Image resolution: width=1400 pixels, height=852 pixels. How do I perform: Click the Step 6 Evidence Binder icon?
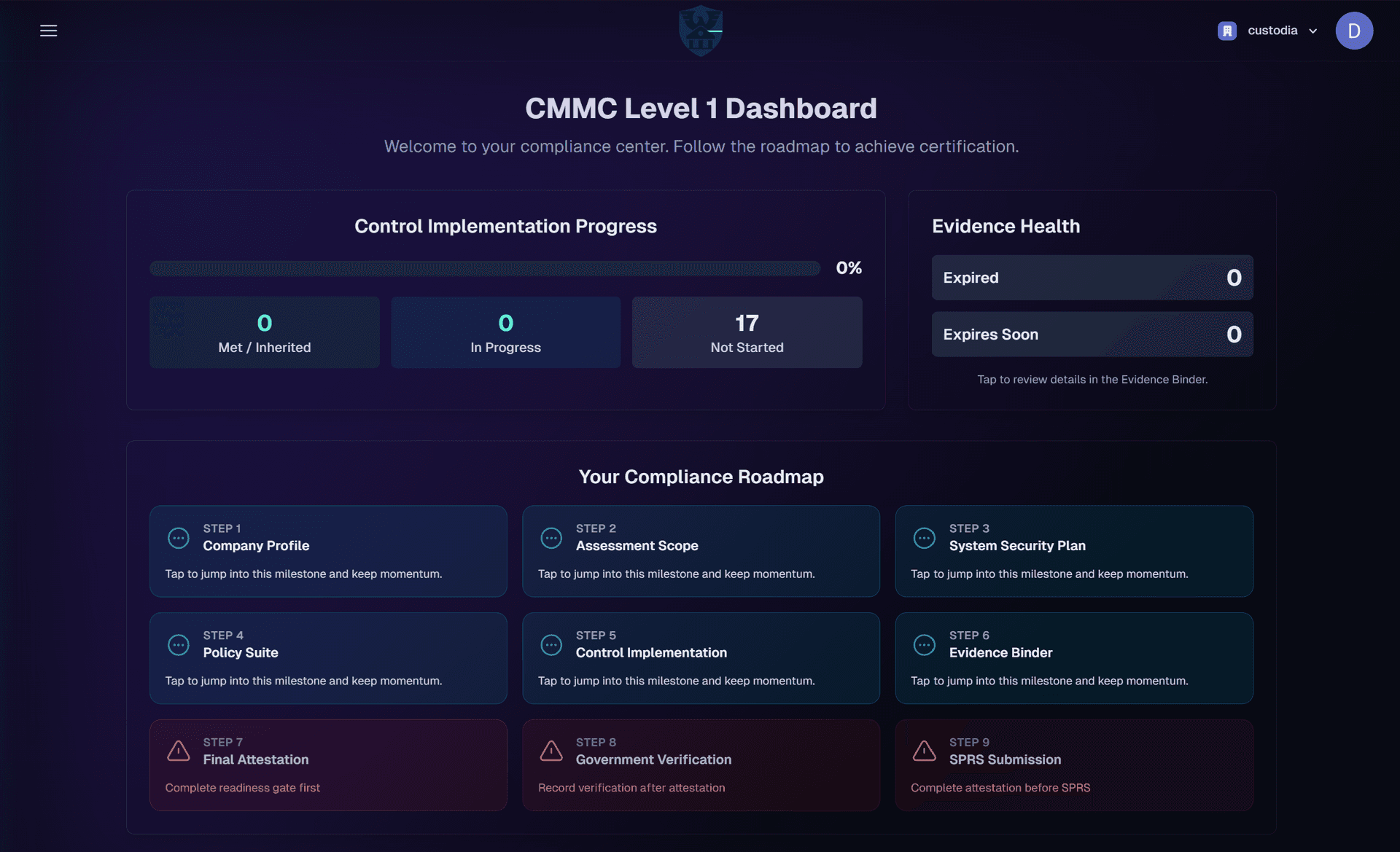pos(925,645)
